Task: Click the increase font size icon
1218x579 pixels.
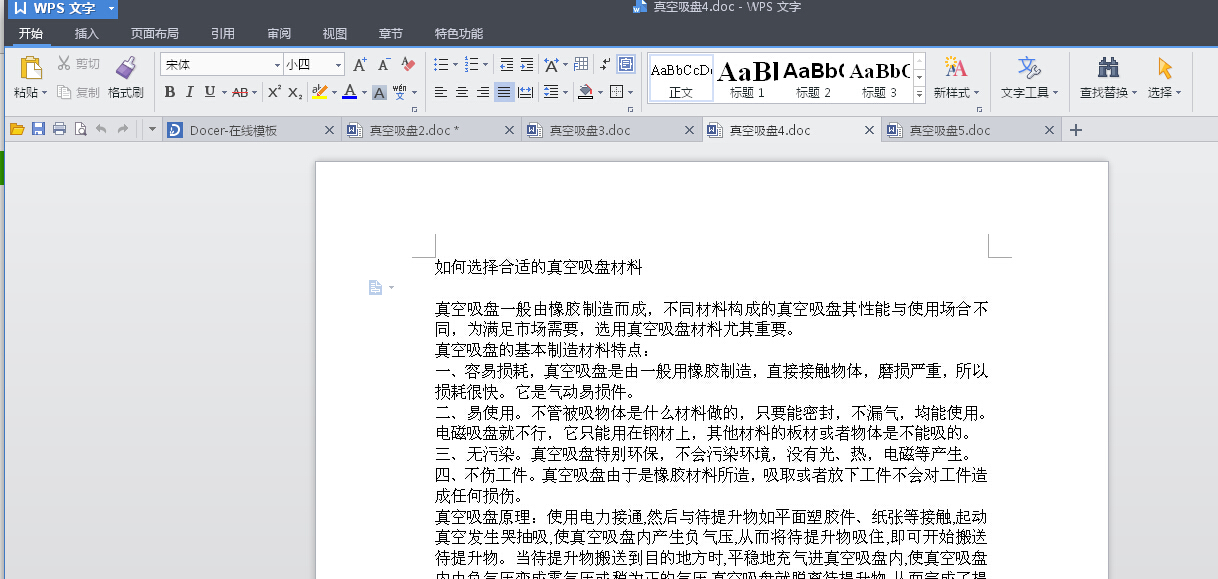Action: 361,64
